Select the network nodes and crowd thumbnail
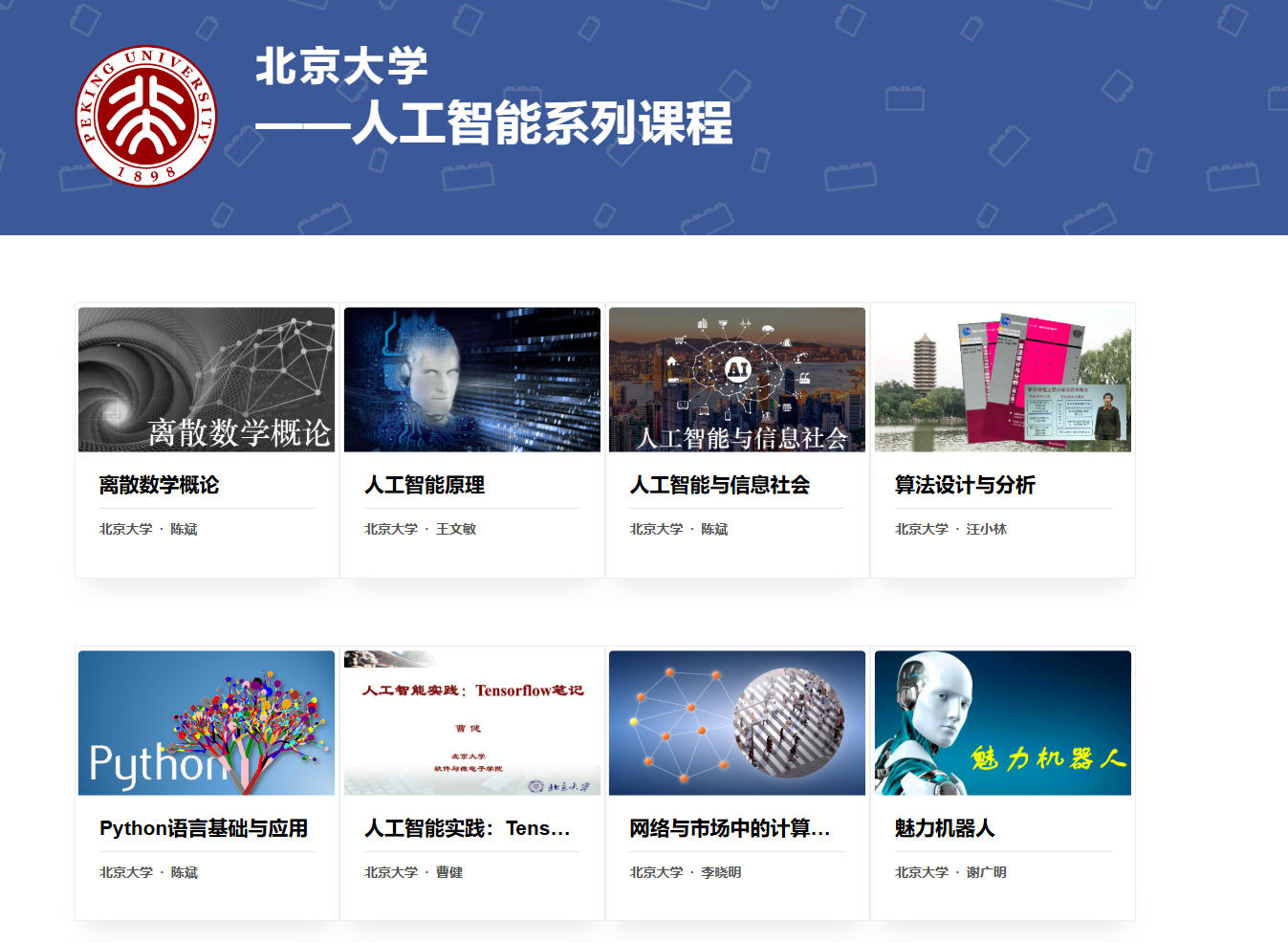This screenshot has width=1288, height=943. [737, 723]
